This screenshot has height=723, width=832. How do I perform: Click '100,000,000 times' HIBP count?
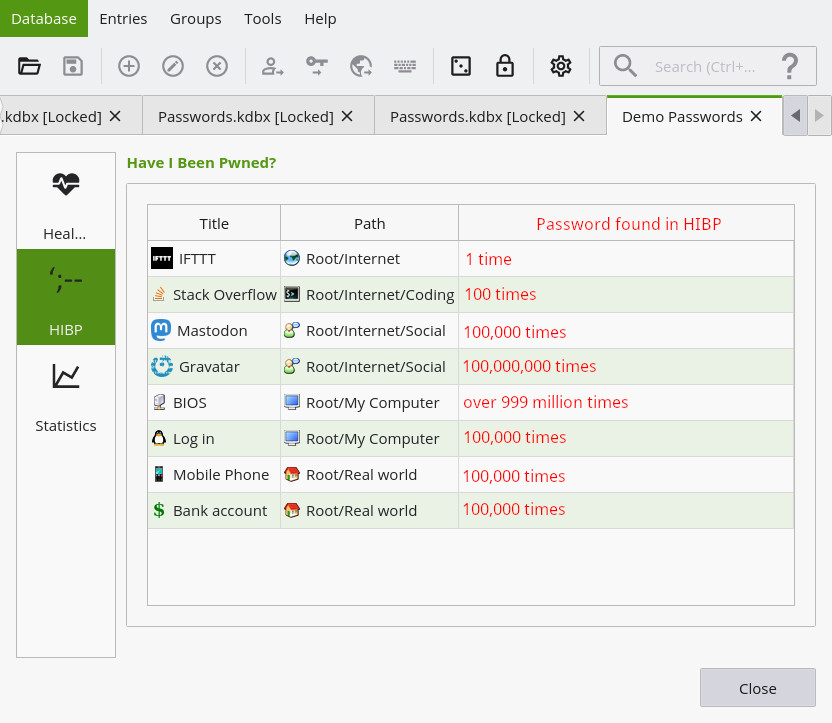point(530,366)
